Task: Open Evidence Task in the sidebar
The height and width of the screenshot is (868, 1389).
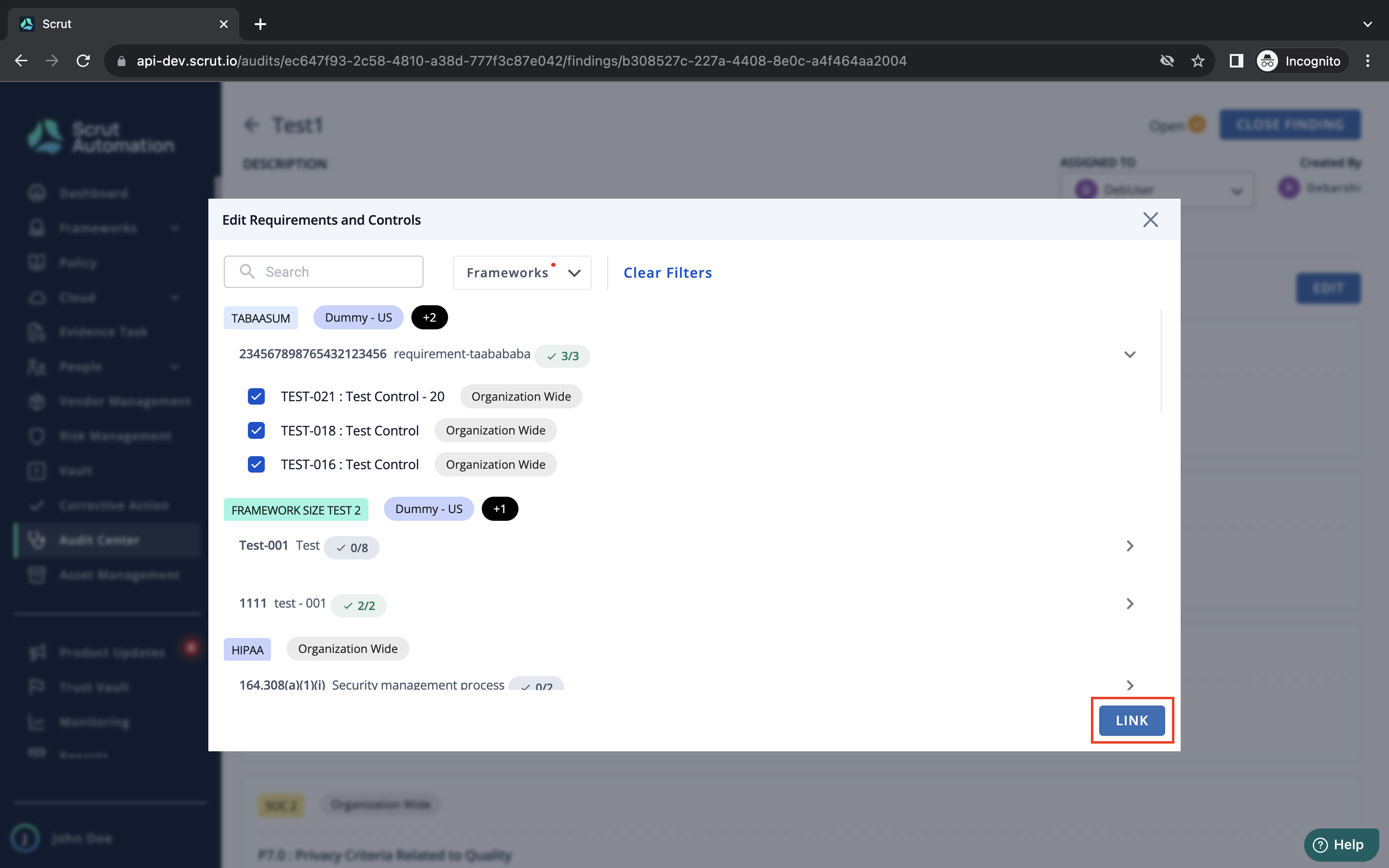Action: pos(103,332)
